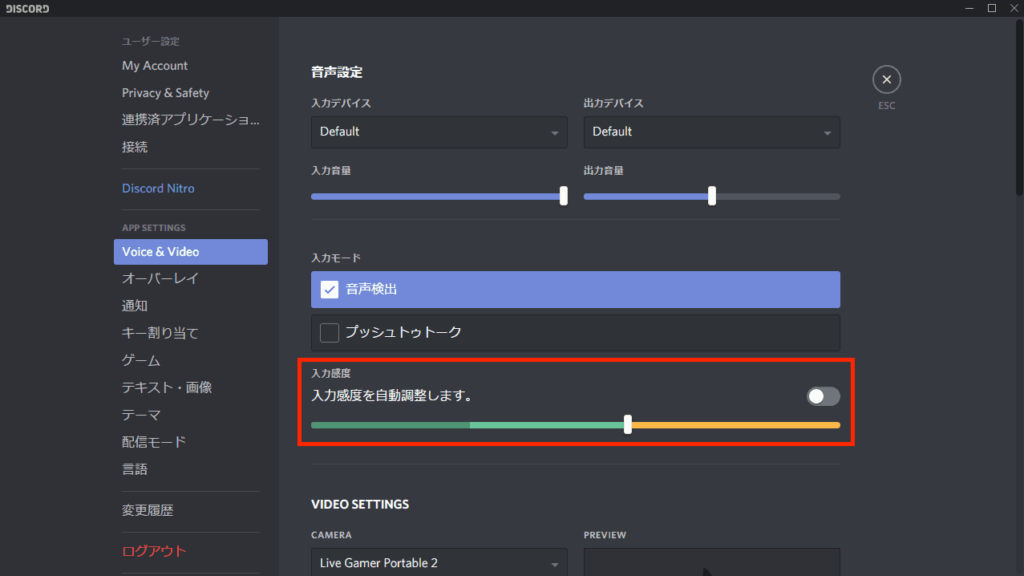This screenshot has height=576, width=1024.
Task: Maximize the Discord window
Action: point(991,8)
